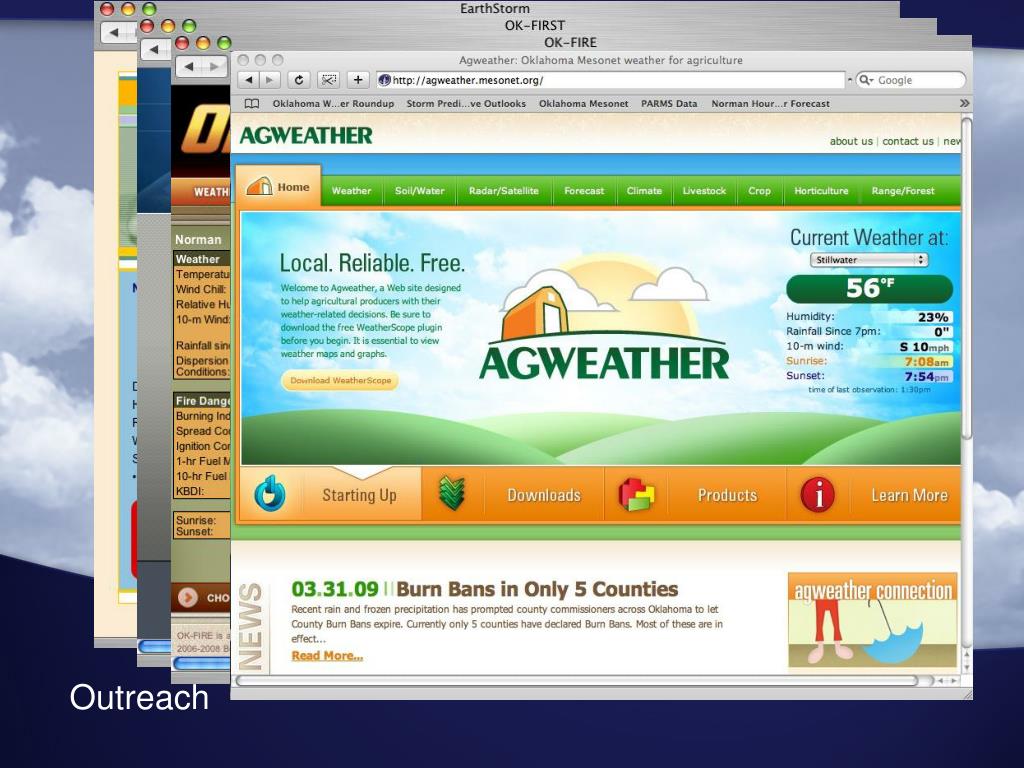The image size is (1024, 768).
Task: Click the Products label
Action: [x=727, y=495]
